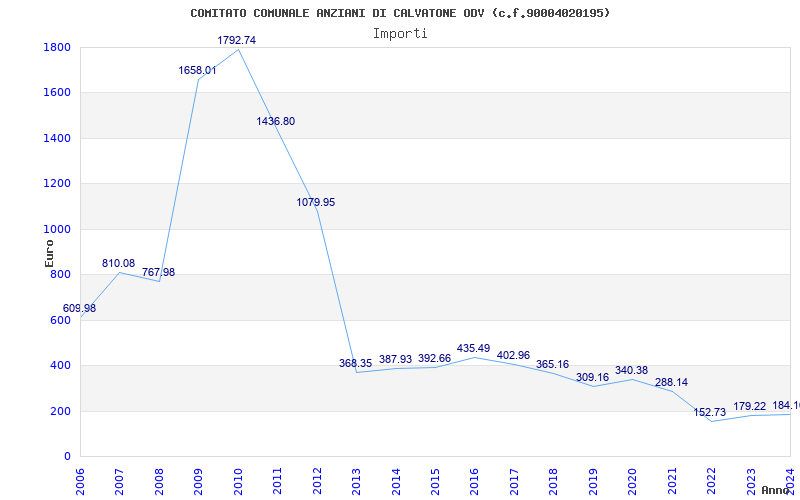Select the 392.66 data label

coord(435,359)
